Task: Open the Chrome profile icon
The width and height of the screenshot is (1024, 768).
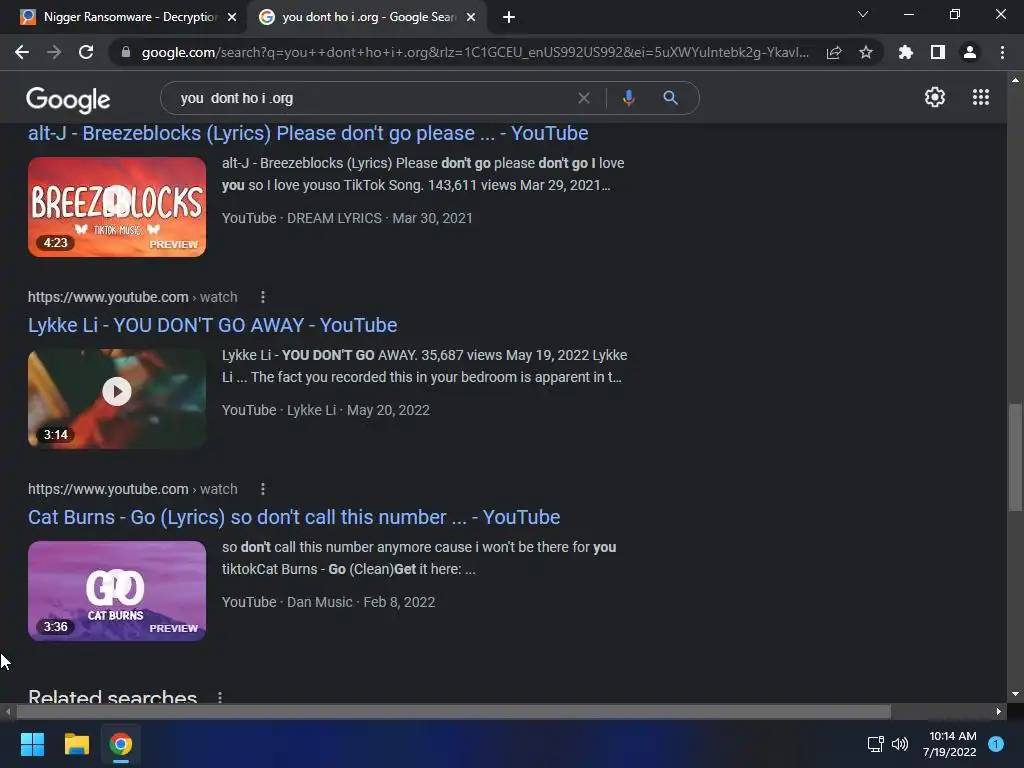Action: tap(970, 52)
